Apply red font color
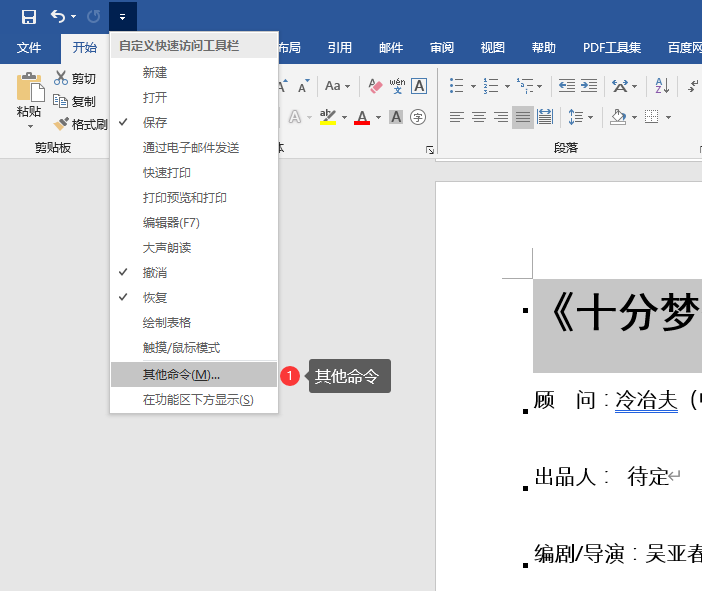702x591 pixels. coord(362,117)
